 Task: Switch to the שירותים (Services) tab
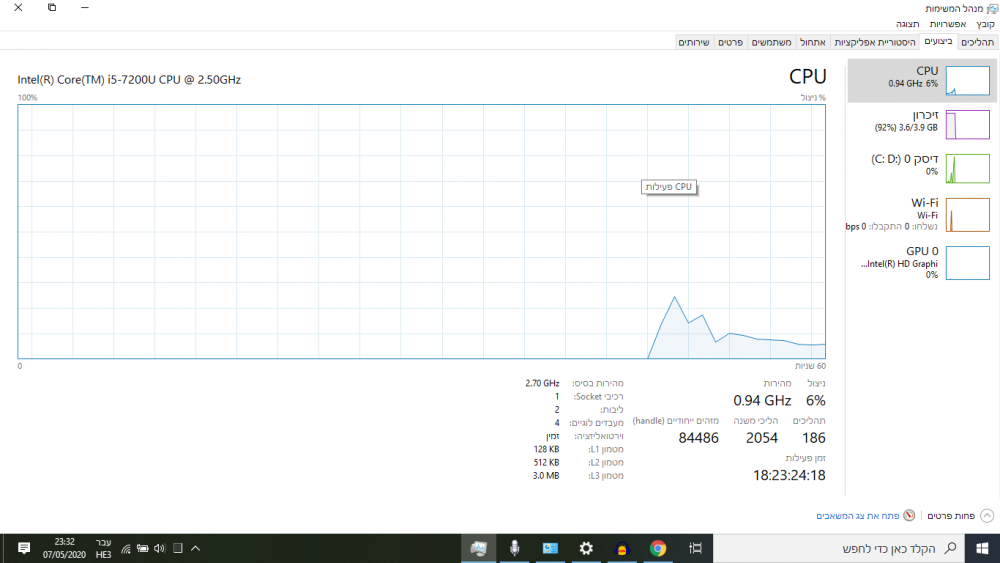[x=694, y=42]
